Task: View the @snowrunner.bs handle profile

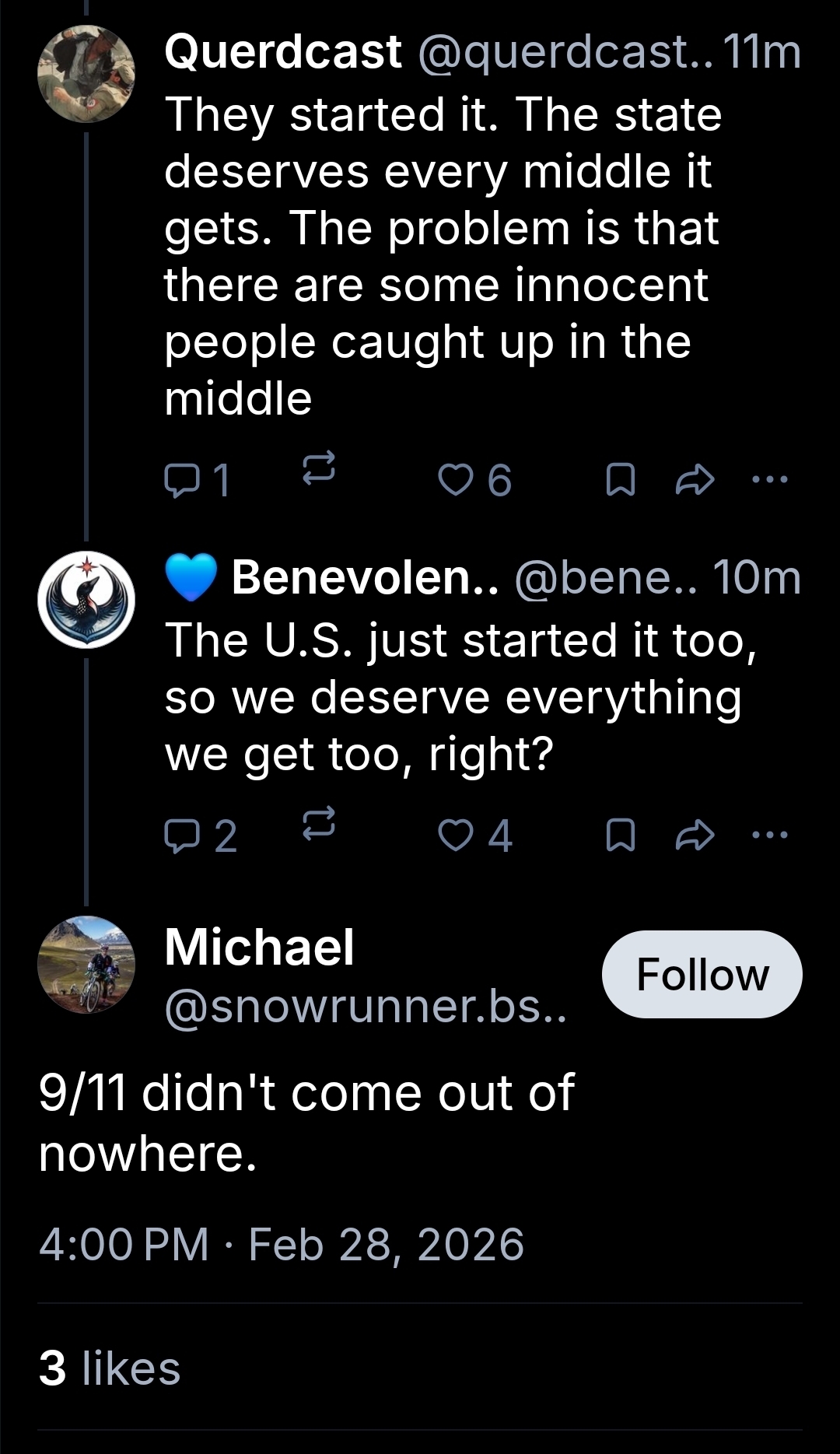Action: [366, 1006]
